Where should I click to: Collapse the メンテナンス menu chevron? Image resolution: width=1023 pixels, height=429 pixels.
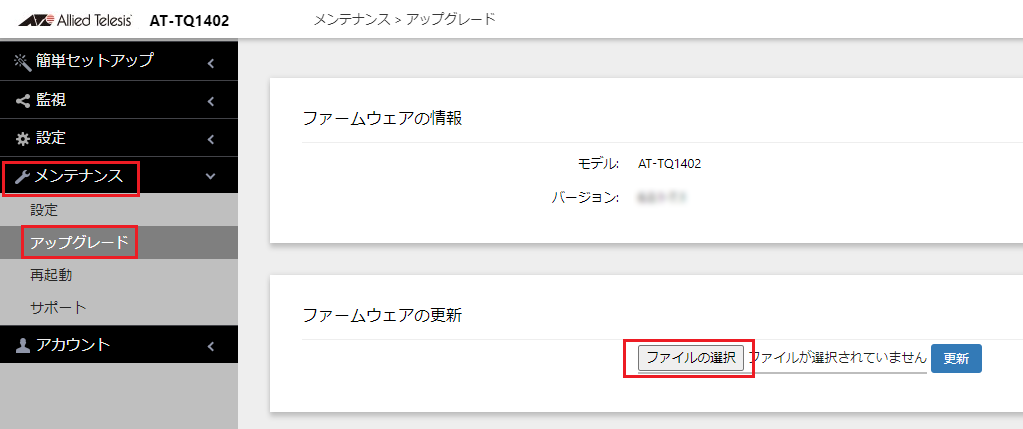pos(210,177)
